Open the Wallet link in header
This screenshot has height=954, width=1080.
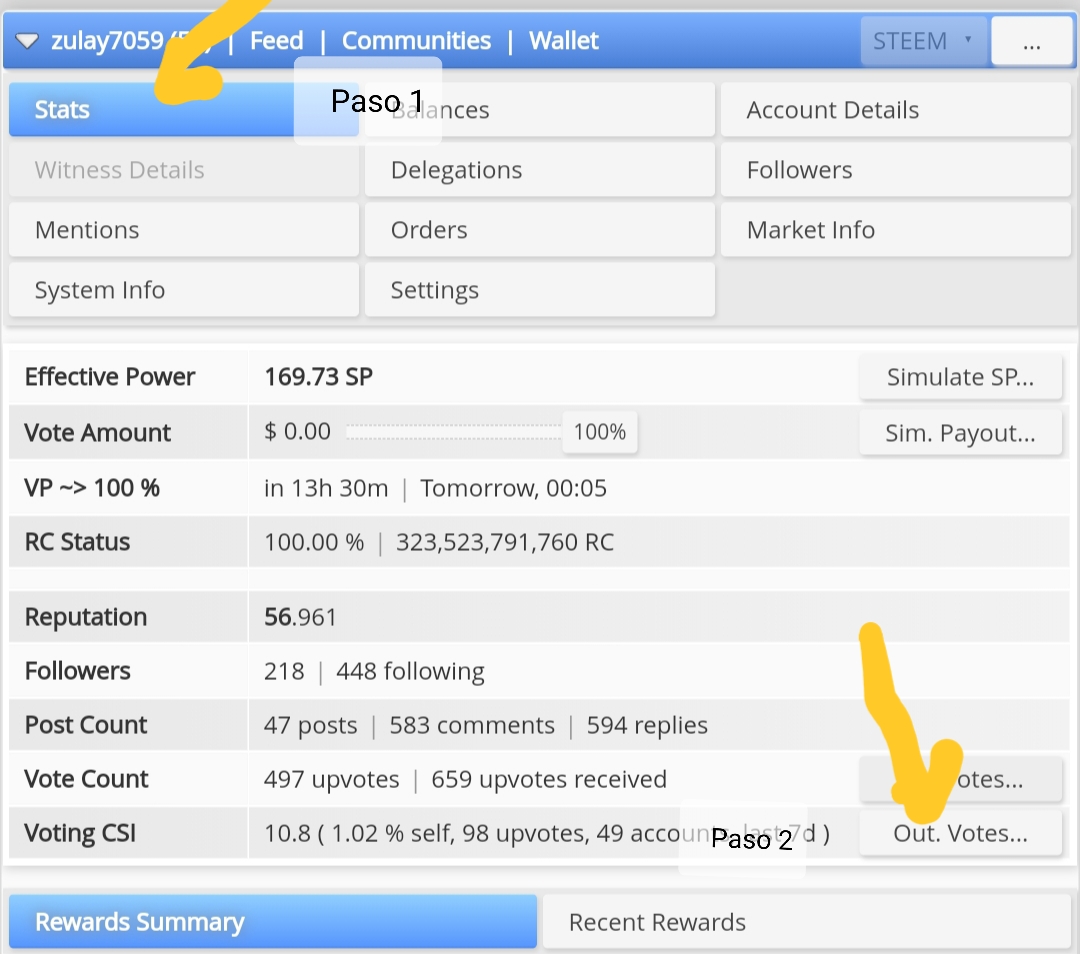[563, 41]
